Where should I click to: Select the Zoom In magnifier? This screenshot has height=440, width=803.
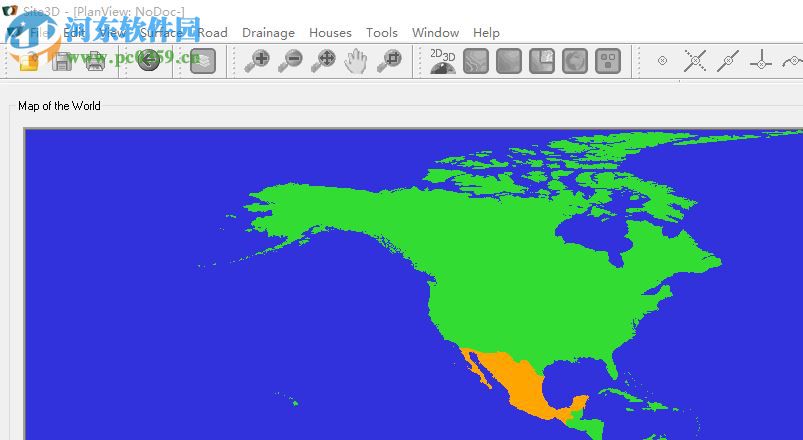coord(257,61)
